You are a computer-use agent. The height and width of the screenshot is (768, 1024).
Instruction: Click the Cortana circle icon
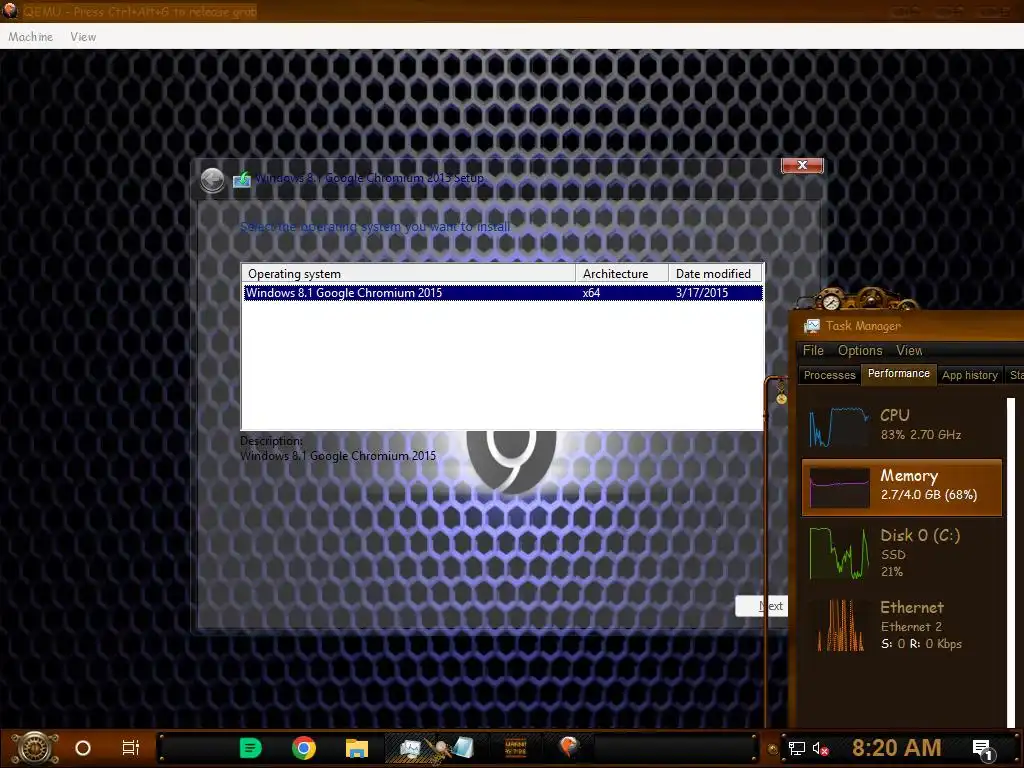click(x=83, y=748)
